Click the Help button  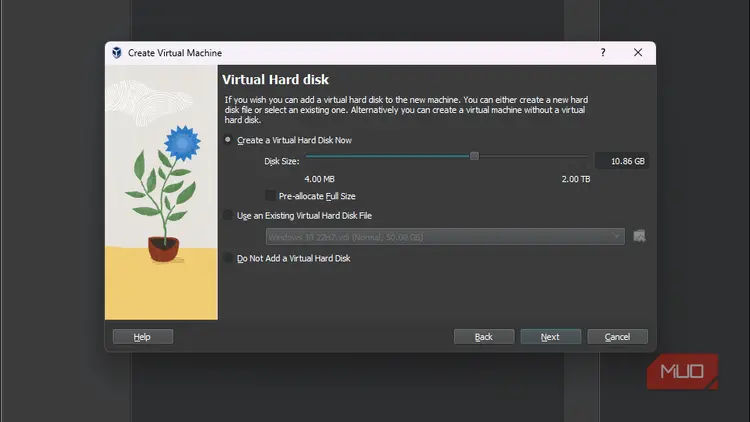point(143,337)
